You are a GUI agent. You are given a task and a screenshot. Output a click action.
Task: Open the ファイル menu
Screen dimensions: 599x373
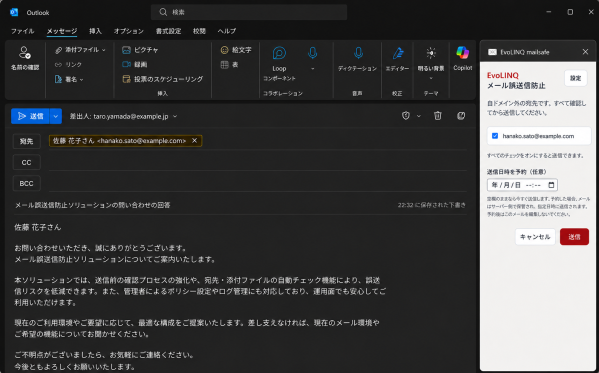point(23,31)
